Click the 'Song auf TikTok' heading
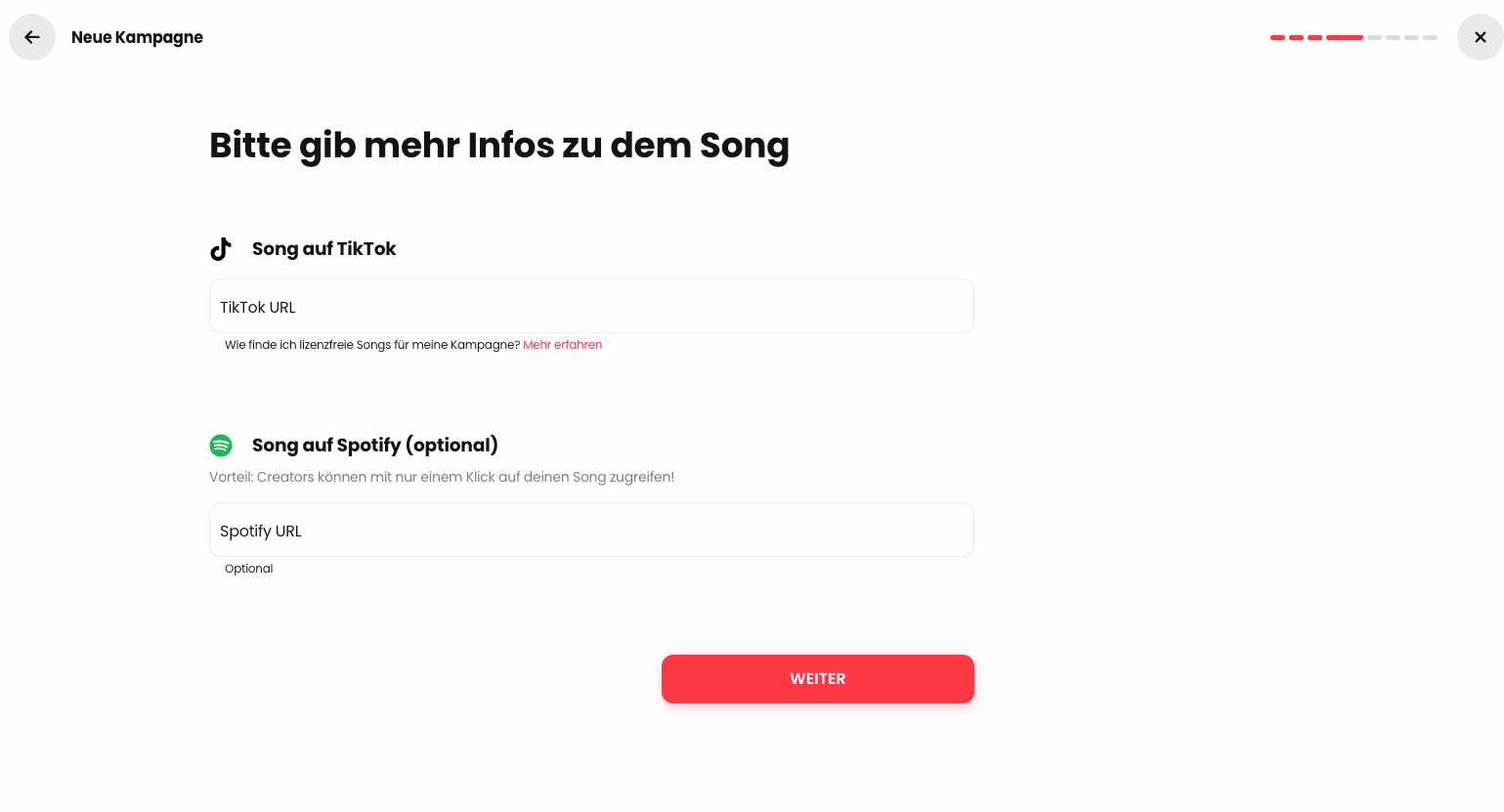The width and height of the screenshot is (1504, 812). pos(323,249)
